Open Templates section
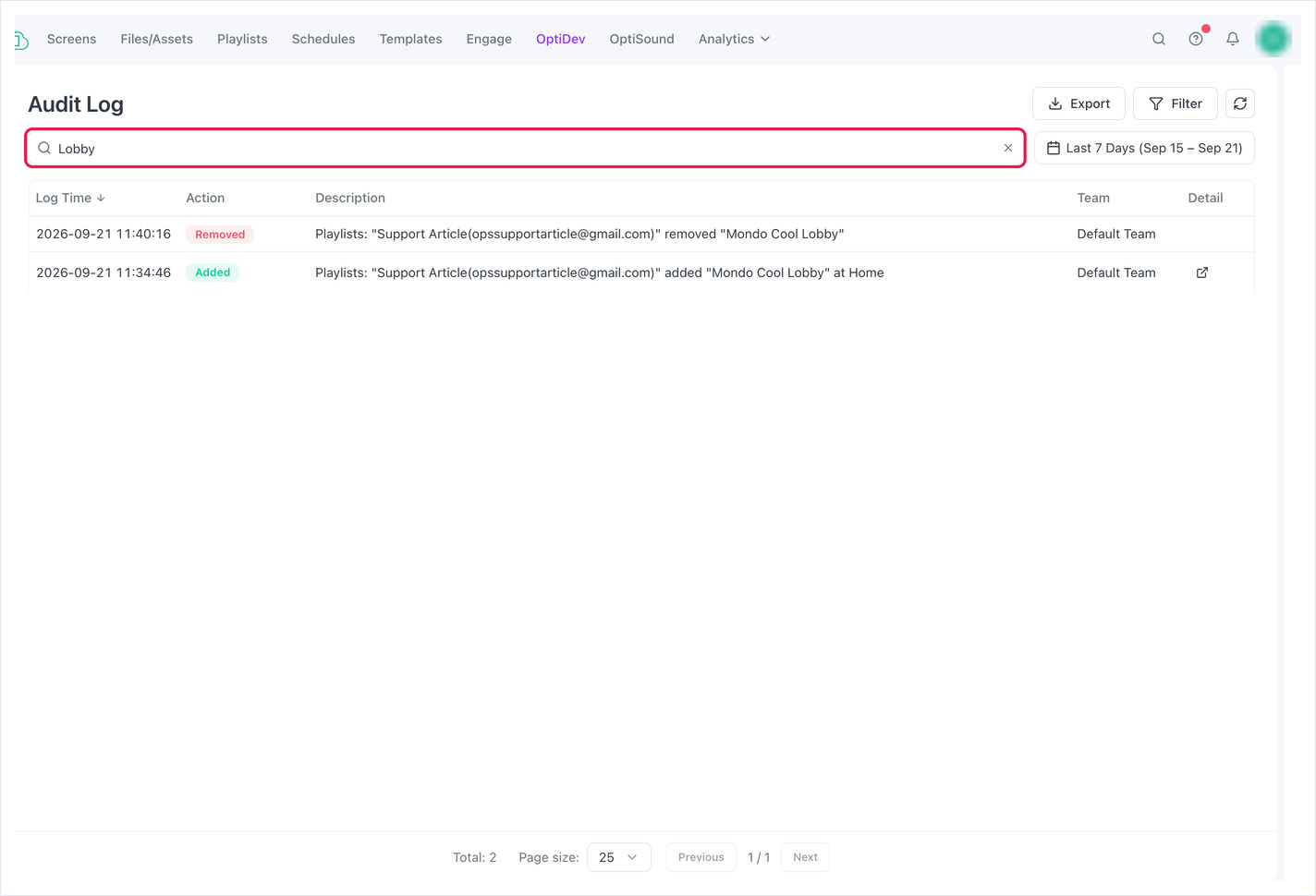This screenshot has height=896, width=1316. coord(410,39)
